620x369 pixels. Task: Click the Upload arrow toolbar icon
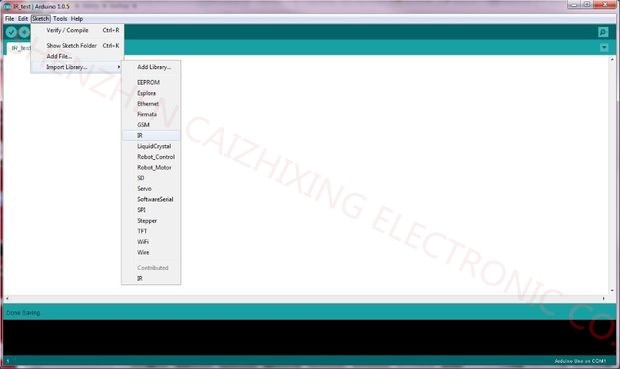[24, 32]
